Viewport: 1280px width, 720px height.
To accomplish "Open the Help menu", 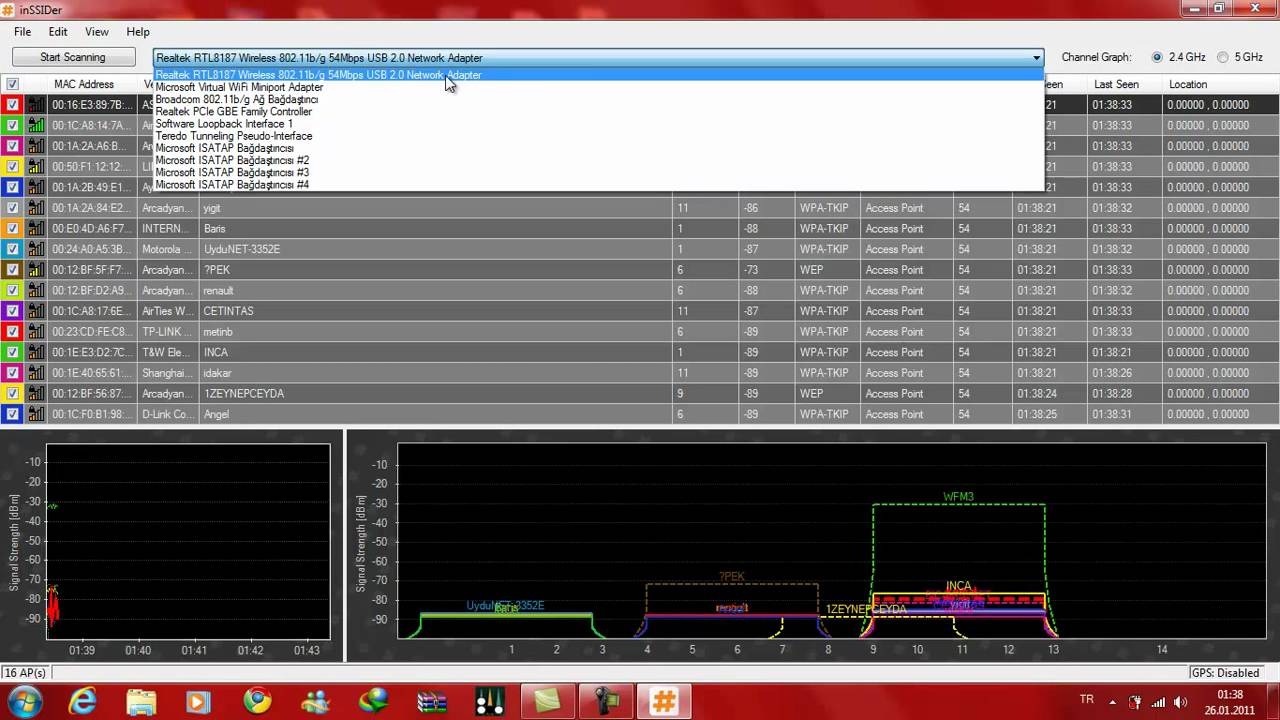I will (x=138, y=32).
